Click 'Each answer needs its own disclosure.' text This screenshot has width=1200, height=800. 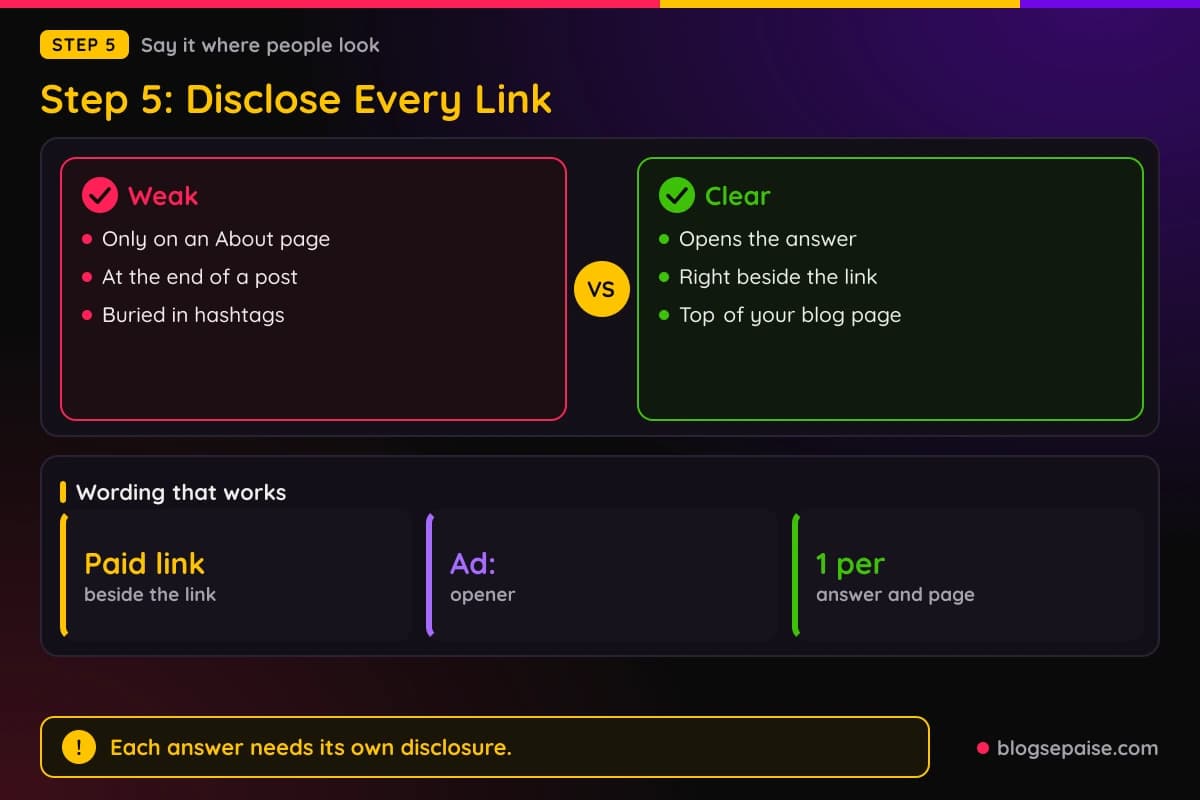click(311, 747)
